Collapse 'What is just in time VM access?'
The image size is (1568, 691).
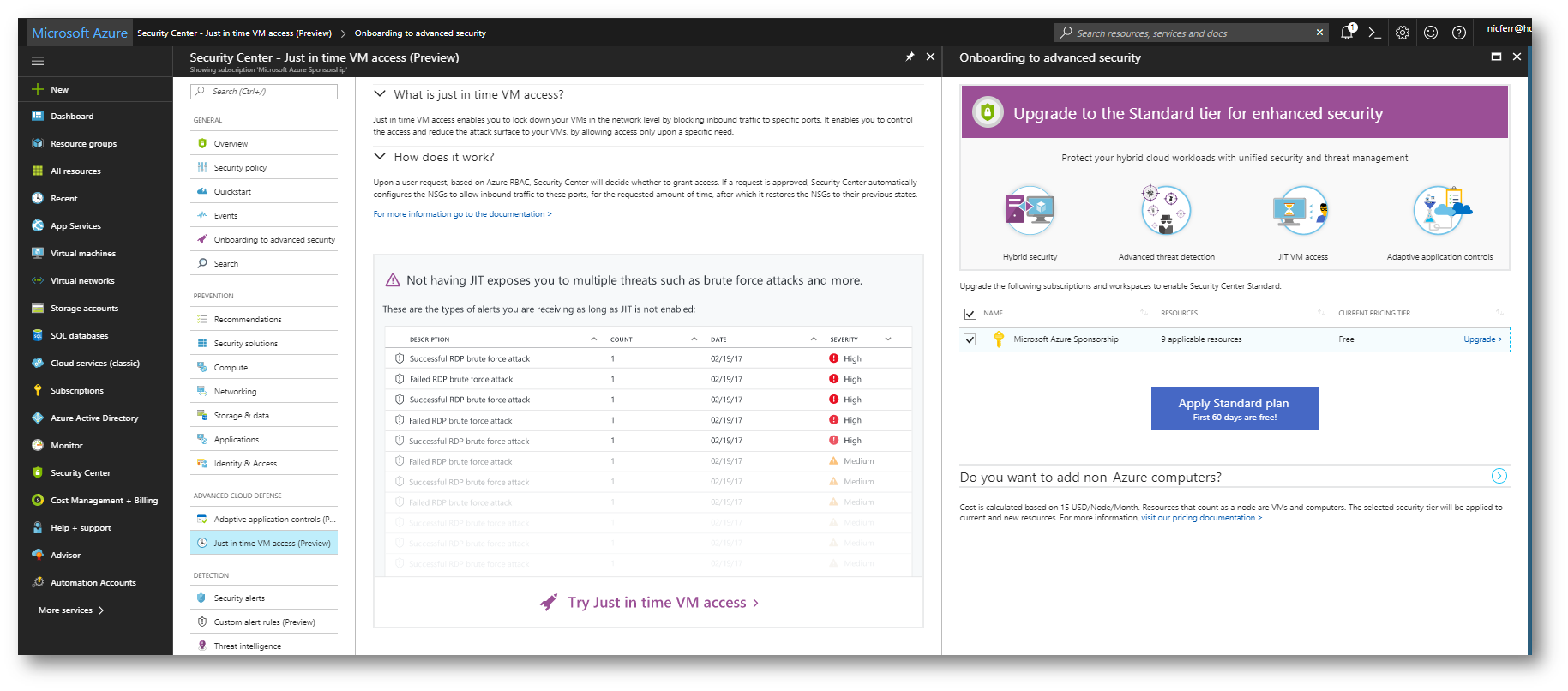click(x=380, y=94)
